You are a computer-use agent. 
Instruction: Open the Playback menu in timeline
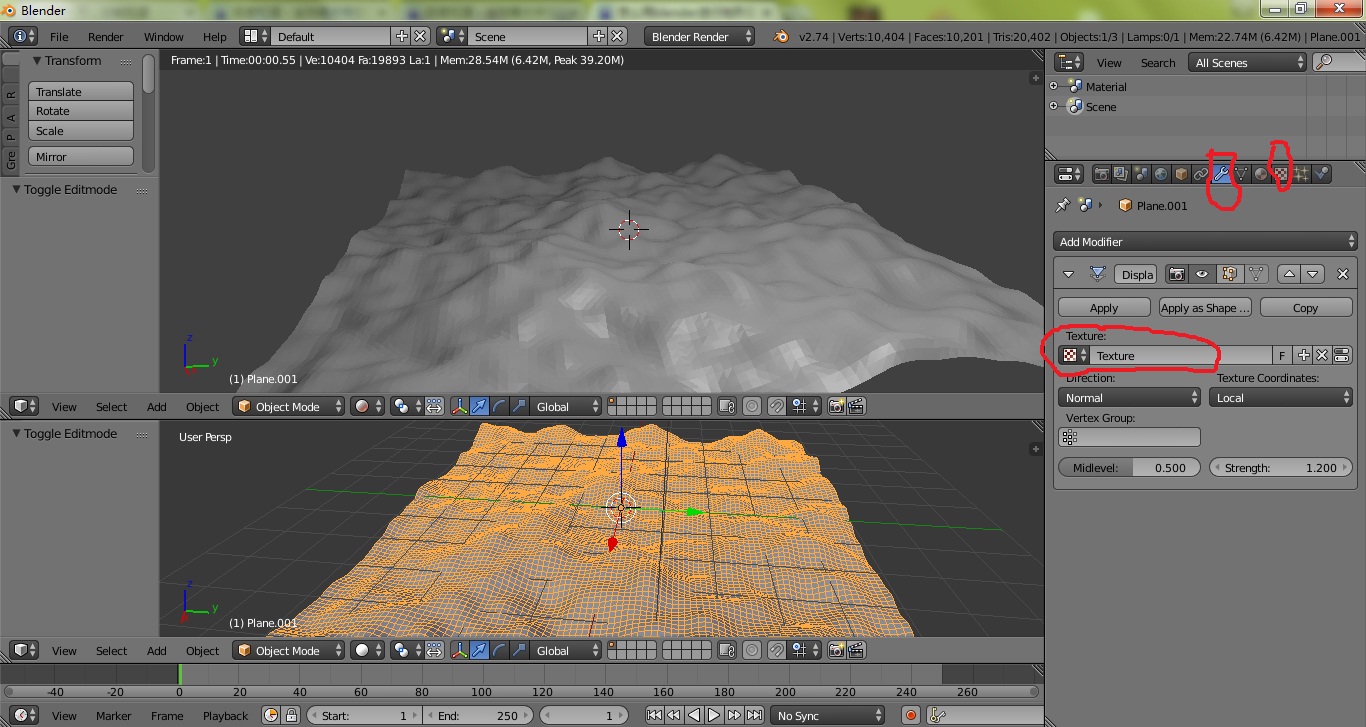(226, 716)
